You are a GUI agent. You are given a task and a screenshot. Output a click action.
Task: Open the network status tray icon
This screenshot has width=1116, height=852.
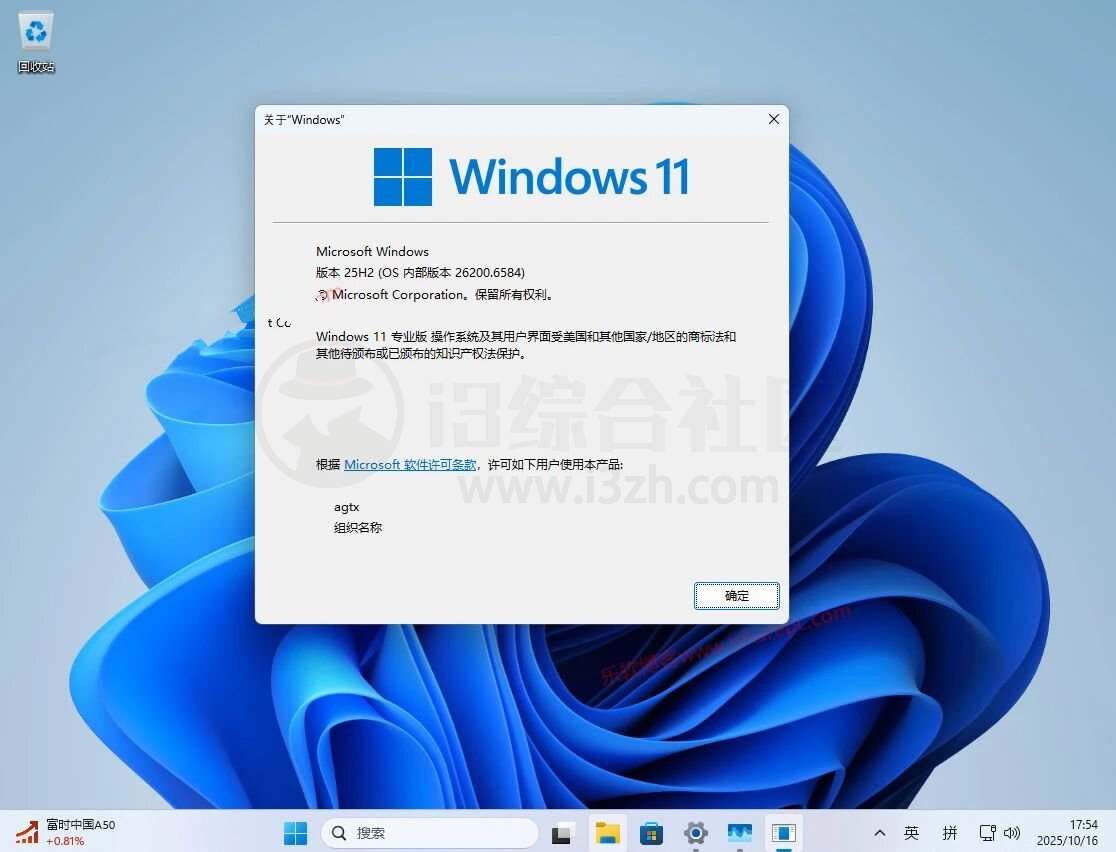click(987, 832)
